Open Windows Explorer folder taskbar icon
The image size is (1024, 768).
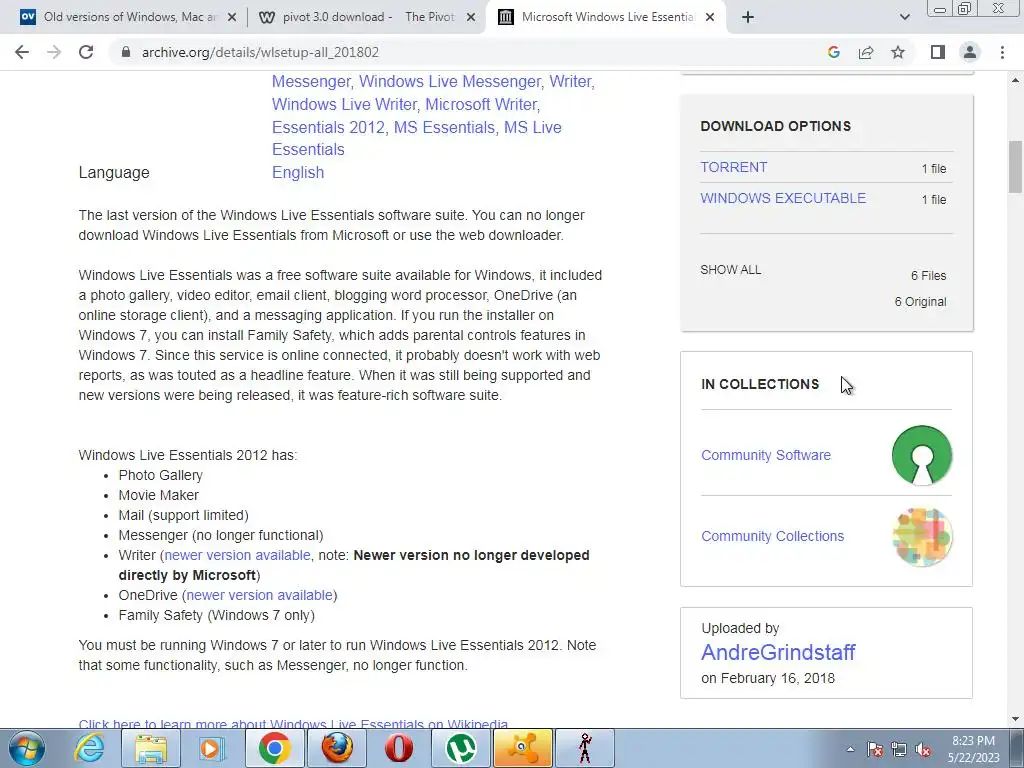click(x=151, y=748)
